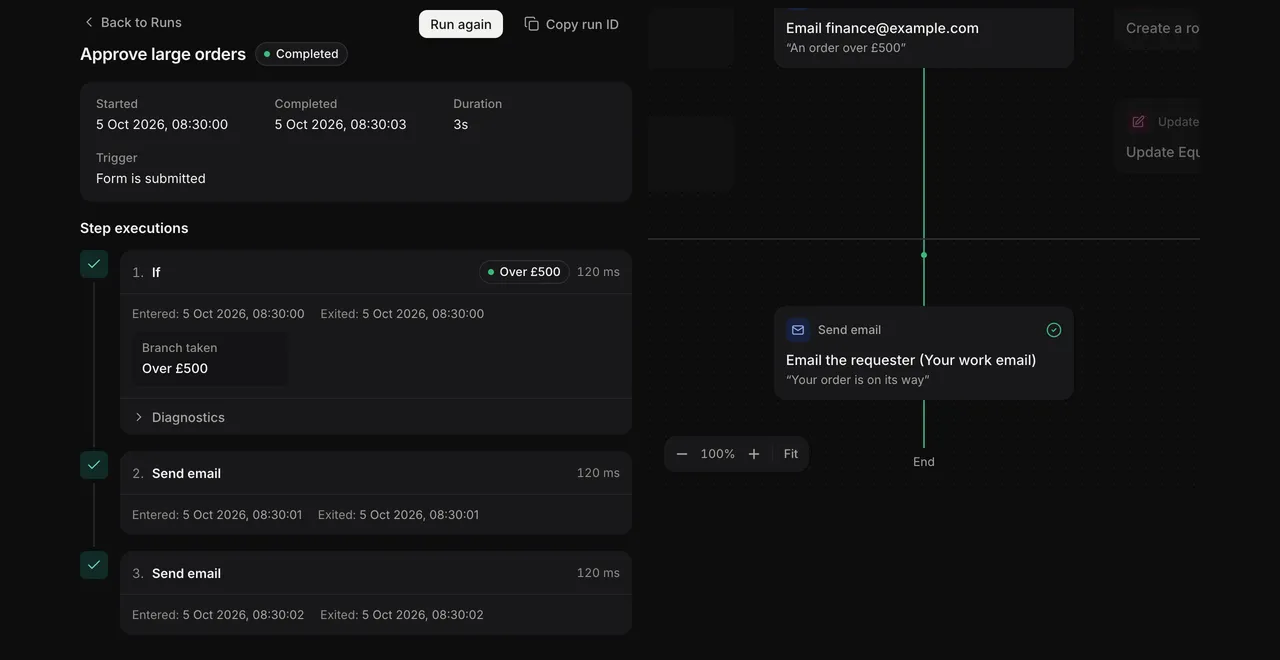The width and height of the screenshot is (1280, 660).
Task: Click the "Your order is on its way" text
Action: pyautogui.click(x=858, y=380)
